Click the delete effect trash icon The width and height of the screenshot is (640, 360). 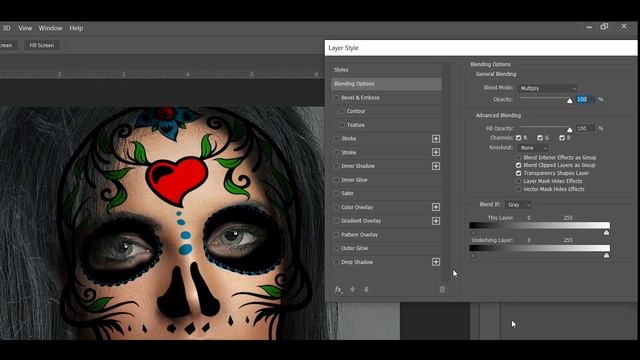coord(442,289)
